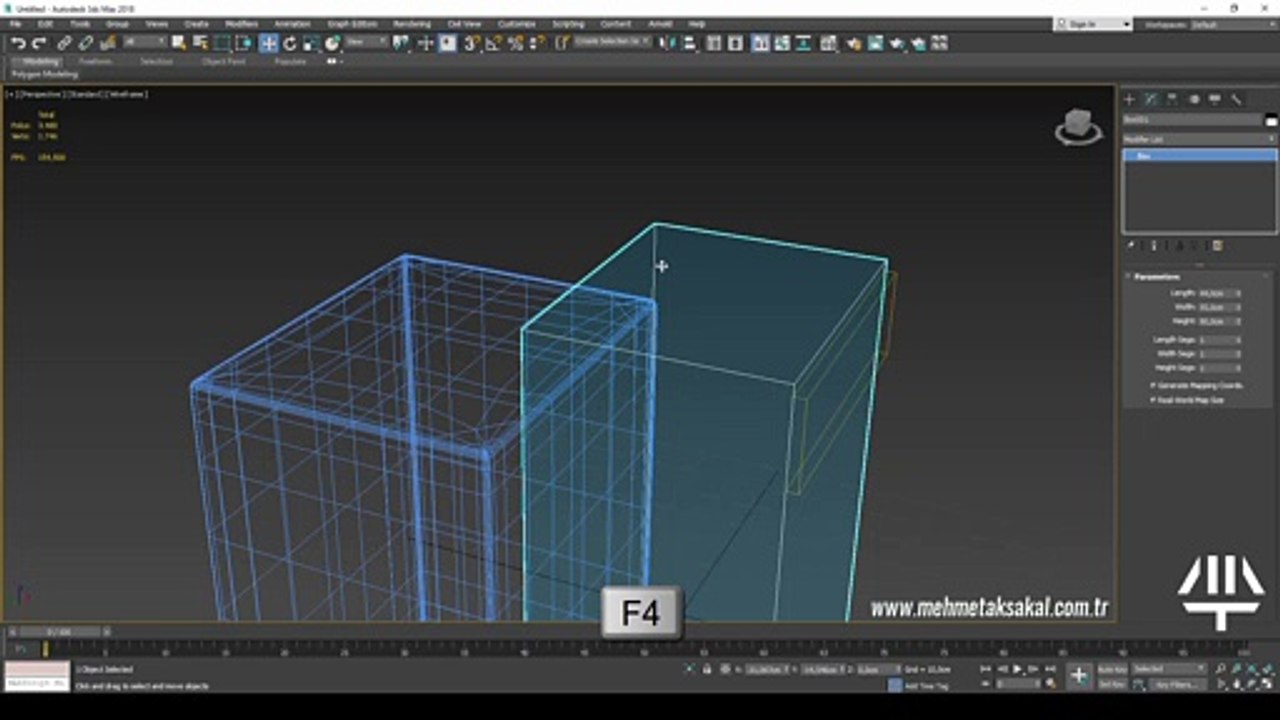The width and height of the screenshot is (1280, 720).
Task: Click the Mirror tool icon
Action: (669, 43)
